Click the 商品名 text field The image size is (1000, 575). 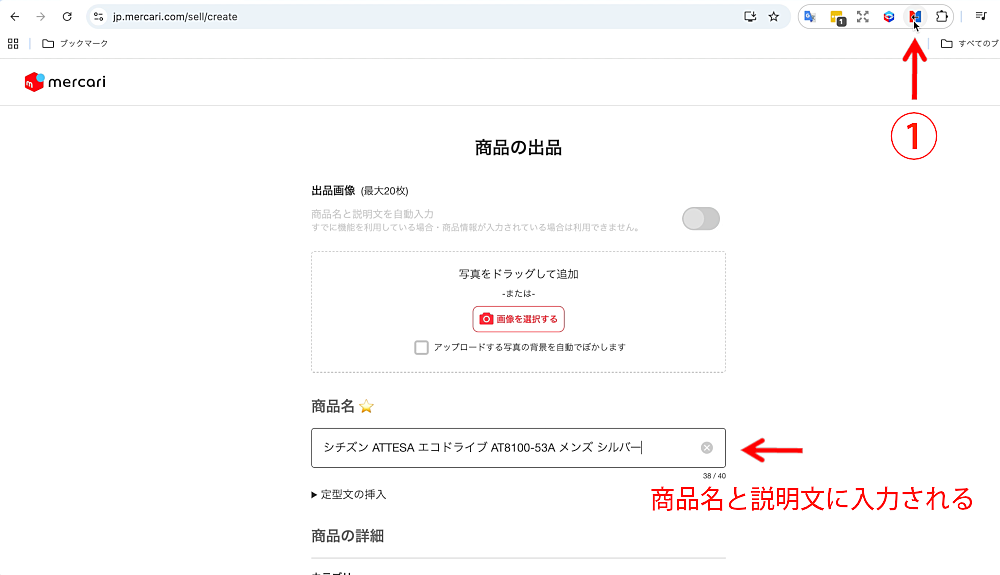point(518,448)
